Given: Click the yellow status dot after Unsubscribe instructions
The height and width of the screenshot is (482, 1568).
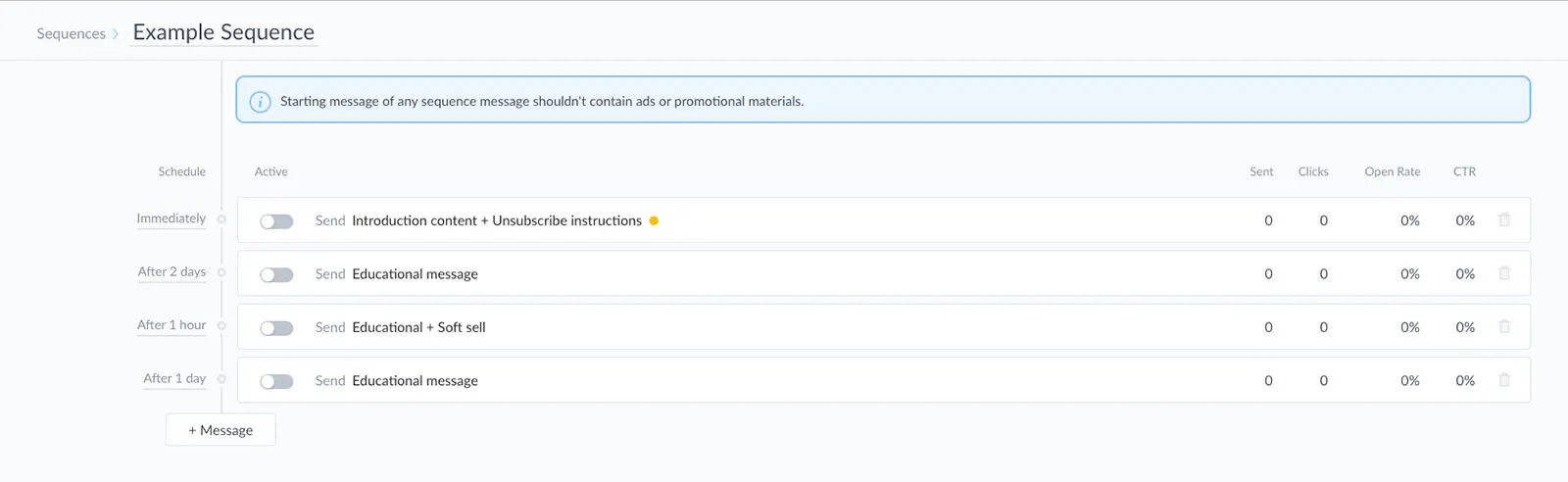Looking at the screenshot, I should coord(654,220).
